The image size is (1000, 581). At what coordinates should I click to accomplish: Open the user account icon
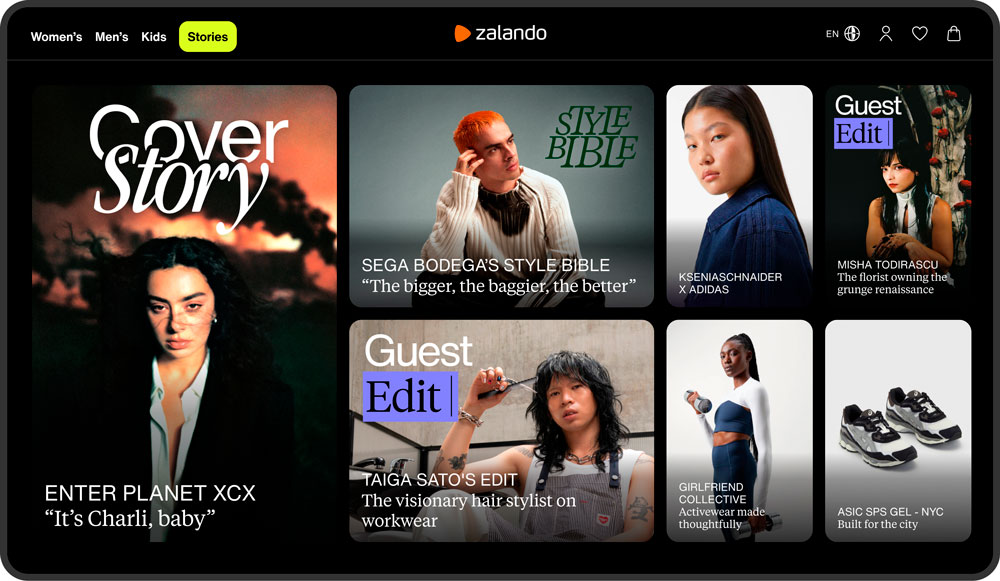(x=886, y=34)
